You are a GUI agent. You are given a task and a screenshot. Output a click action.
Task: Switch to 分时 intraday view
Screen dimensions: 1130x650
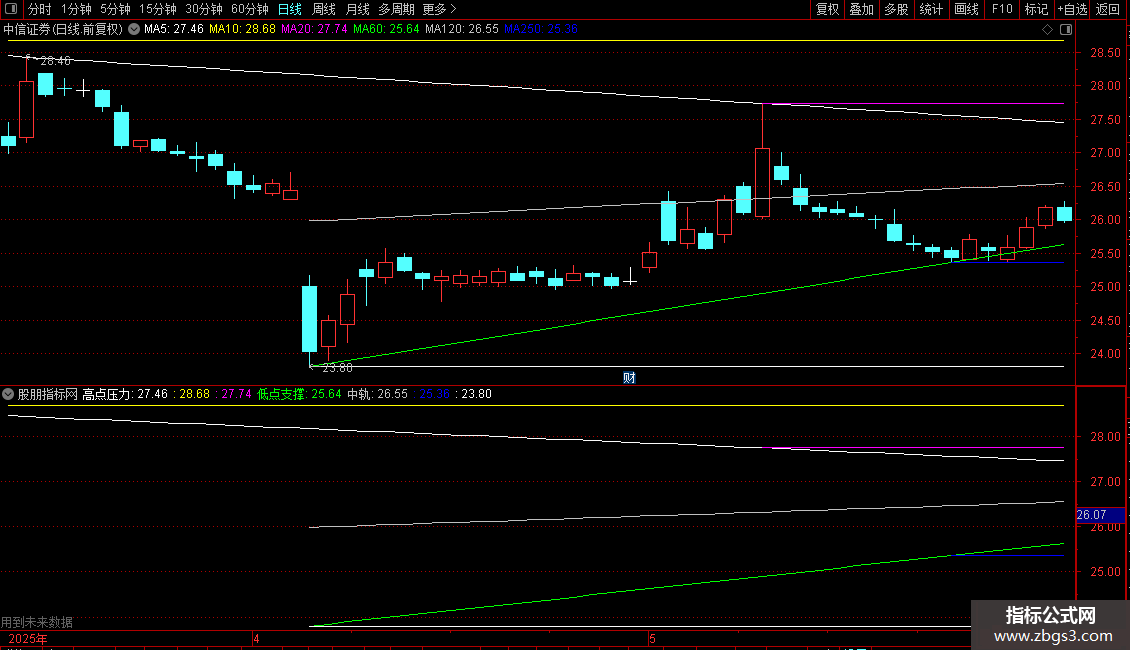tap(40, 9)
